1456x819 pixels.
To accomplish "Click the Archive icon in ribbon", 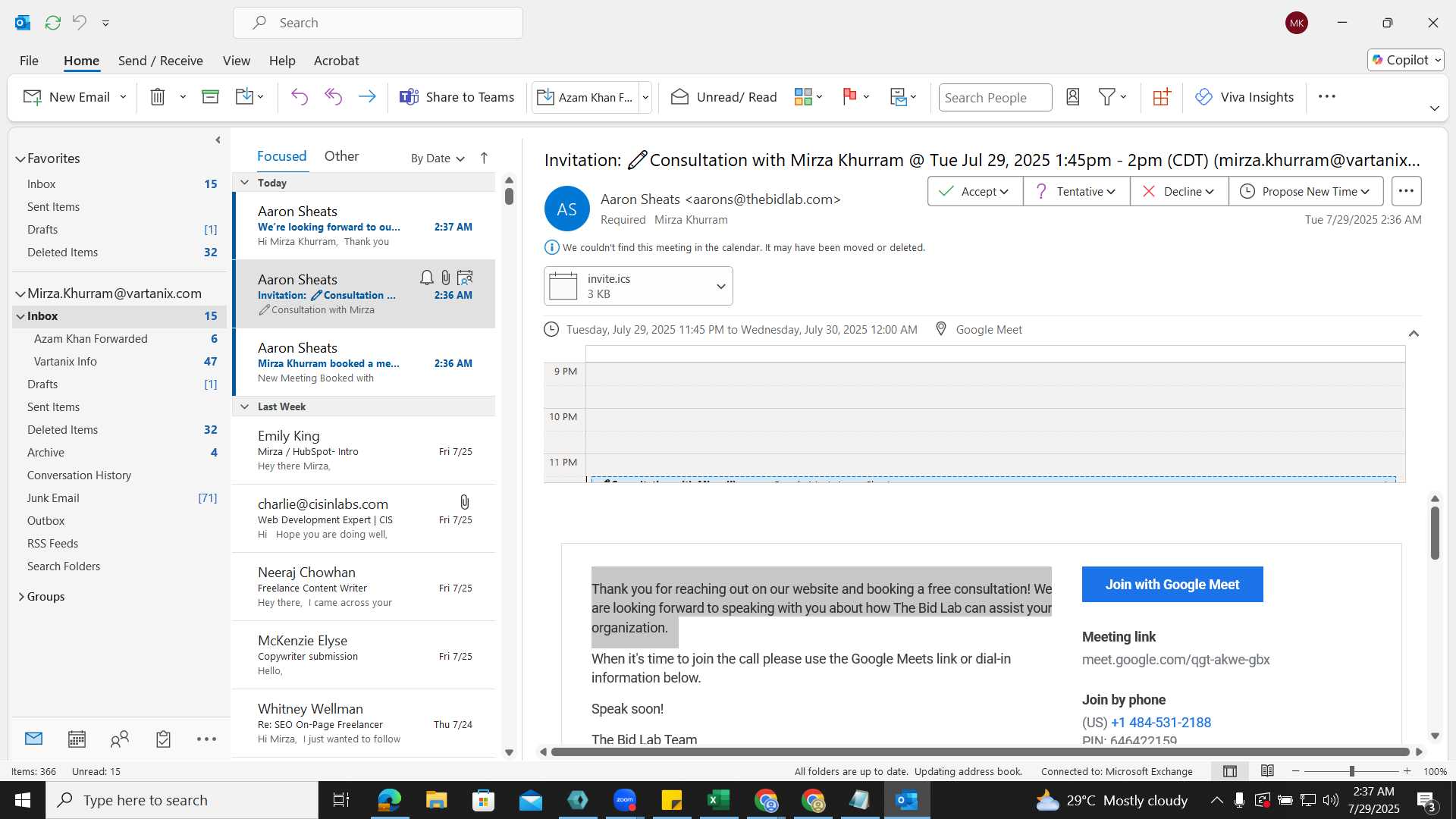I will (210, 97).
